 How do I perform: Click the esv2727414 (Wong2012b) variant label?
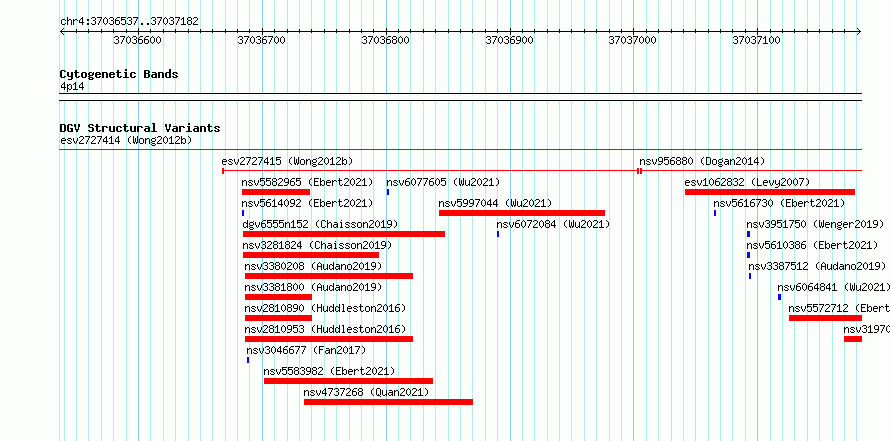coord(126,140)
